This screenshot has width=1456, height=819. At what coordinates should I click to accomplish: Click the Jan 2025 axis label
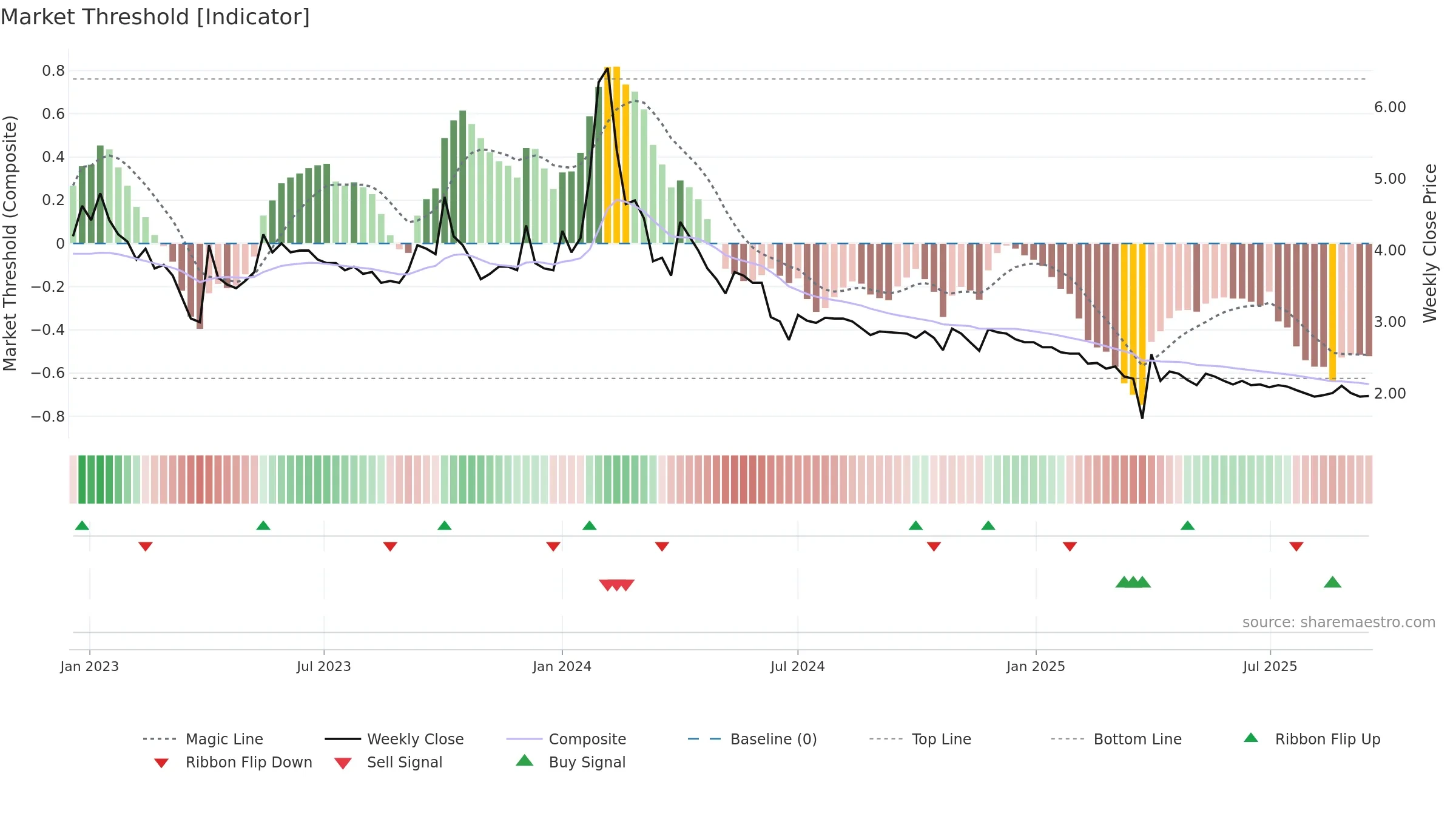(x=1036, y=667)
